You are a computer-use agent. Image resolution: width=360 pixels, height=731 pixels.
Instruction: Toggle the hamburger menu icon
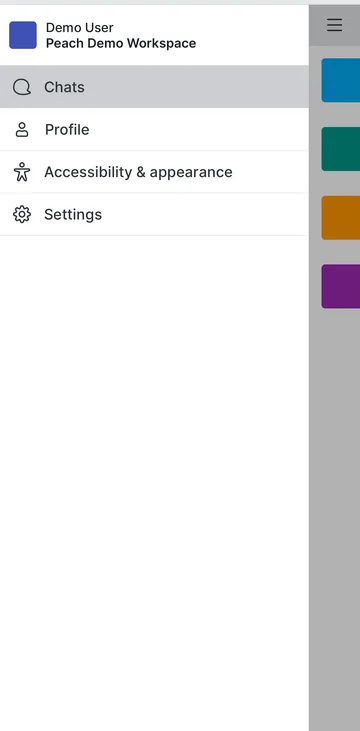pos(334,25)
